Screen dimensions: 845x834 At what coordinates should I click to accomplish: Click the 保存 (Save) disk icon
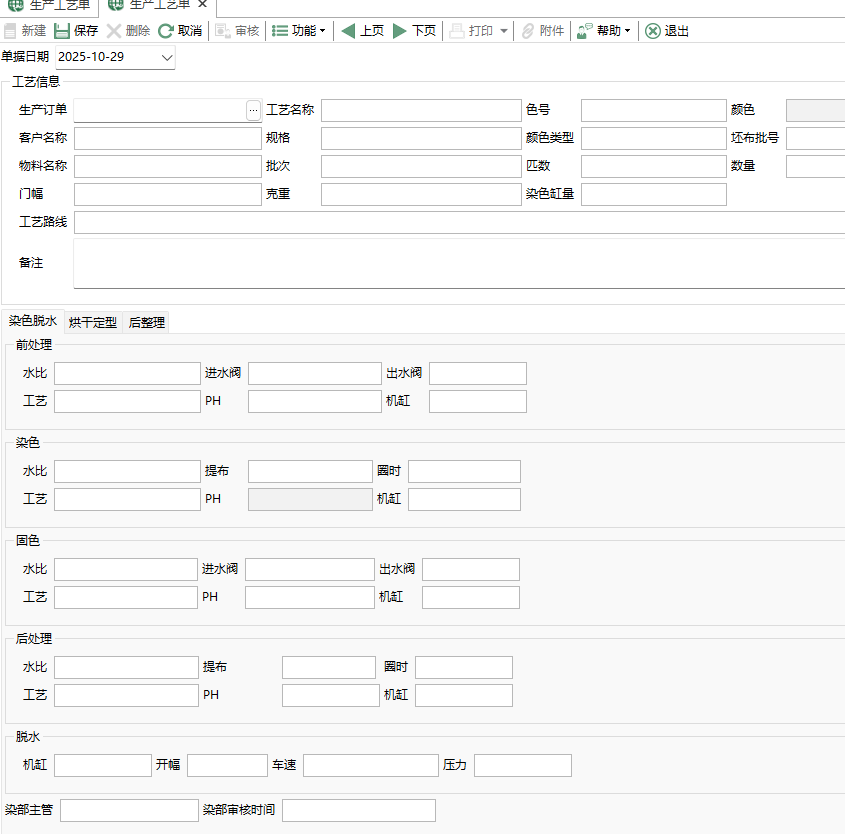(x=62, y=31)
